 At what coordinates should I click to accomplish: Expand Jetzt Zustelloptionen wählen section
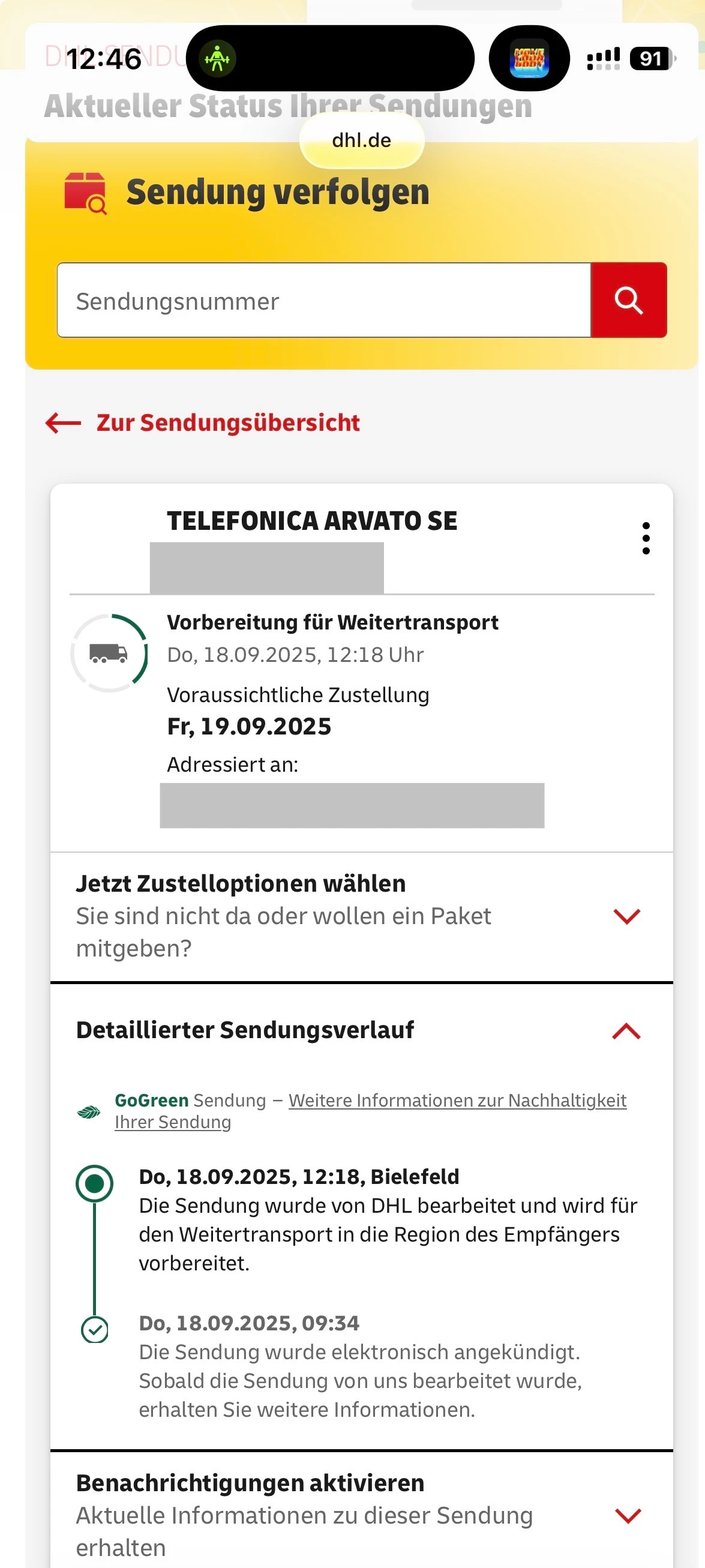coord(626,916)
